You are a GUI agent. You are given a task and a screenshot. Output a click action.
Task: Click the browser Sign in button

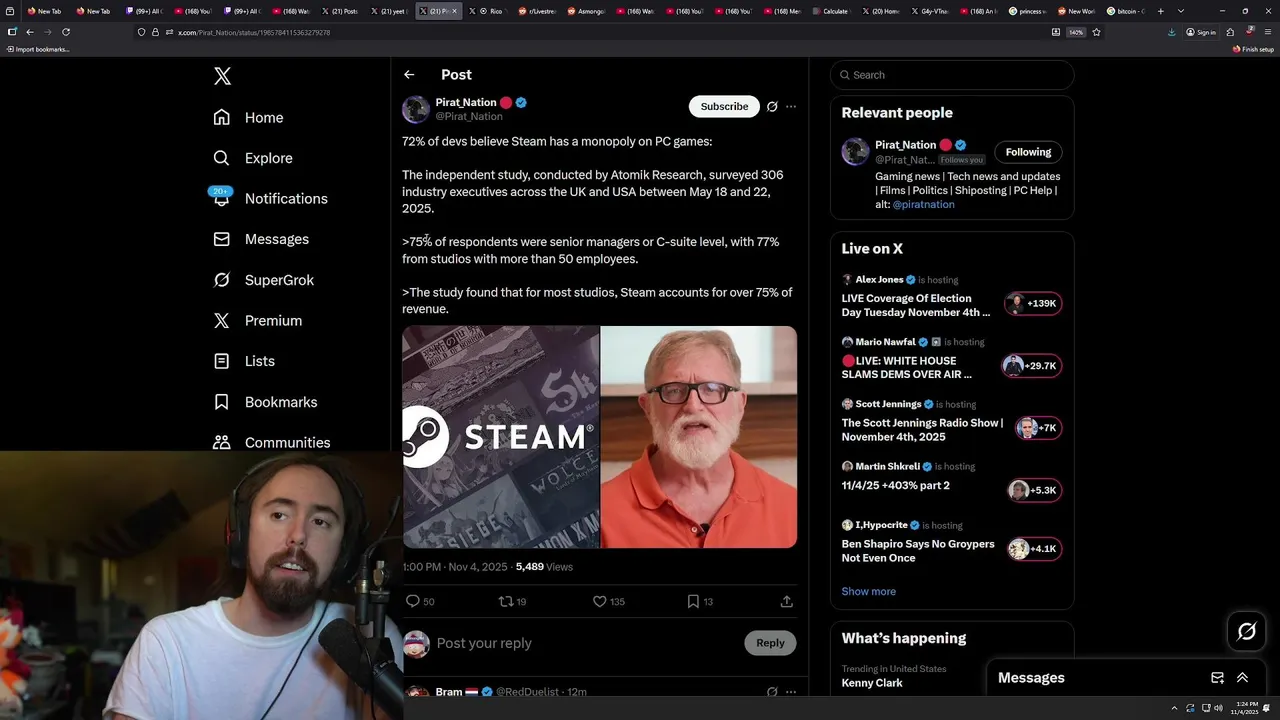(x=1201, y=32)
